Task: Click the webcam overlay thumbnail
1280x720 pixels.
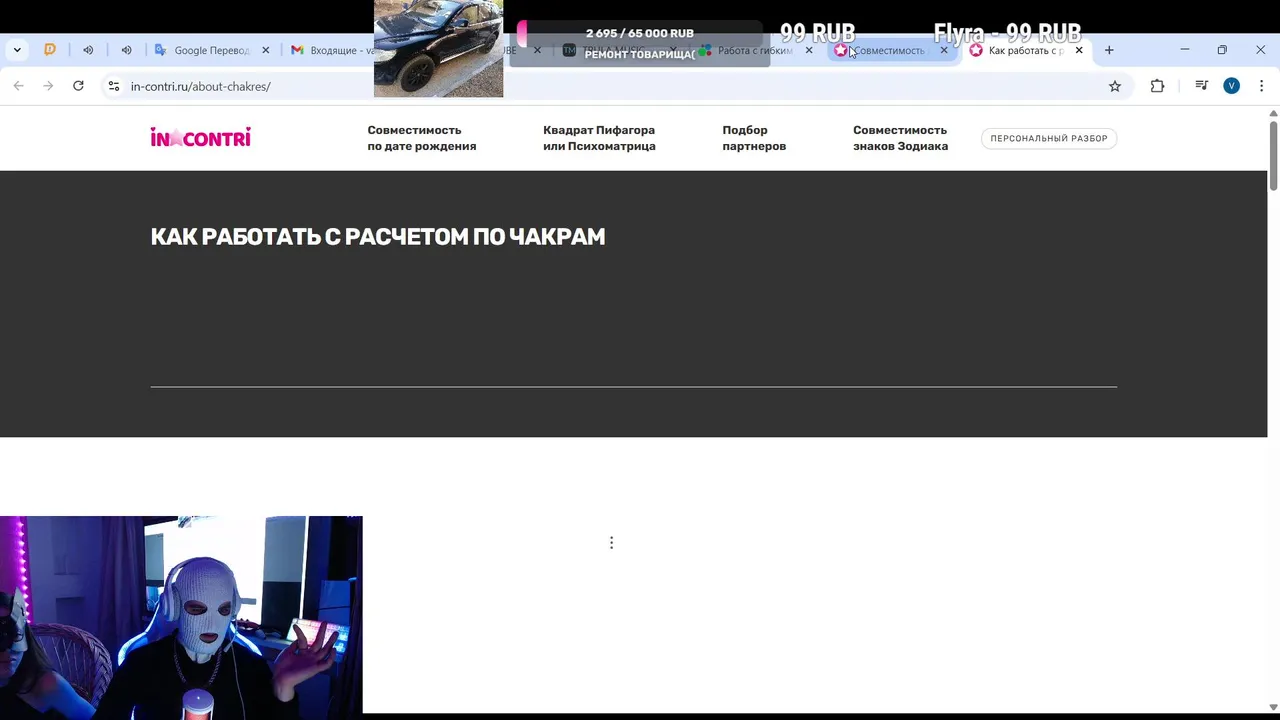Action: coord(181,617)
